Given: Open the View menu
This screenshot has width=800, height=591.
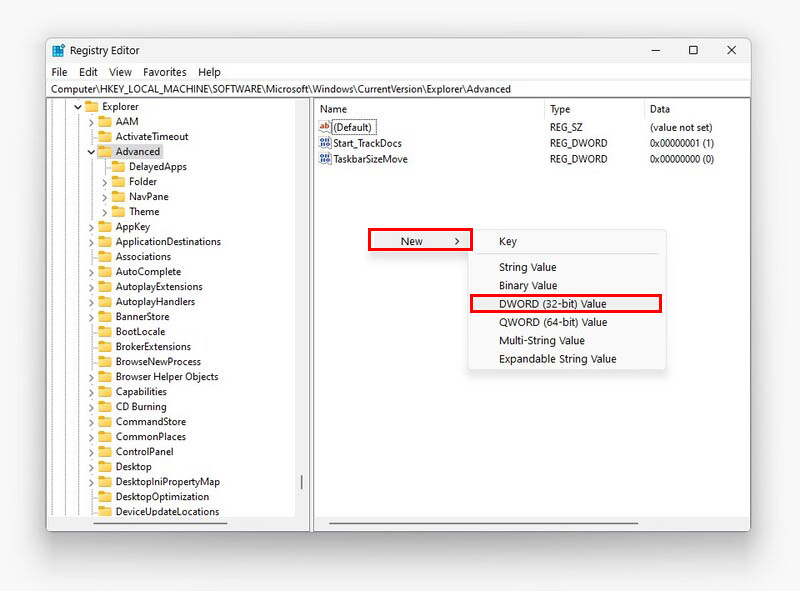Looking at the screenshot, I should (120, 72).
